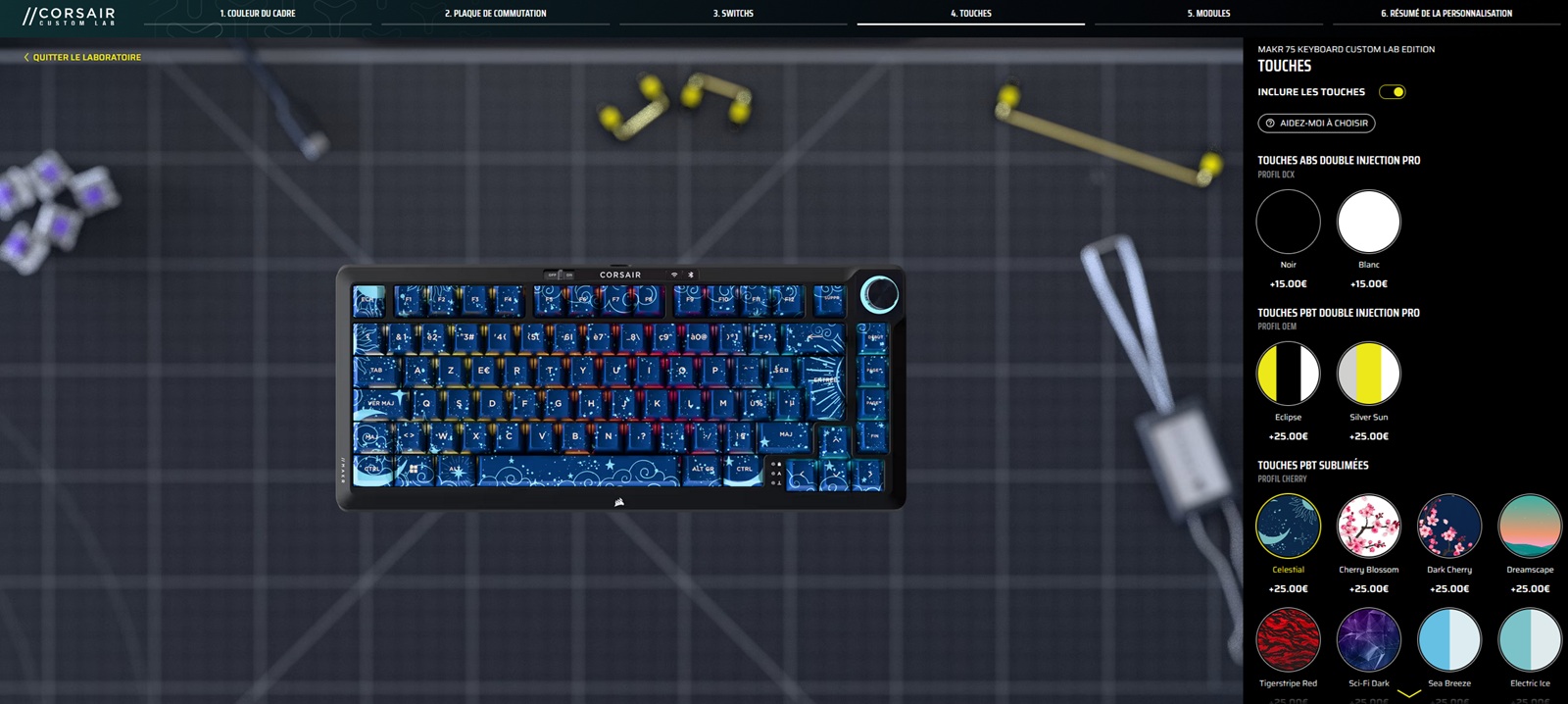Click the +25.00€ price under Eclipse
Viewport: 1568px width, 704px height.
[x=1288, y=436]
